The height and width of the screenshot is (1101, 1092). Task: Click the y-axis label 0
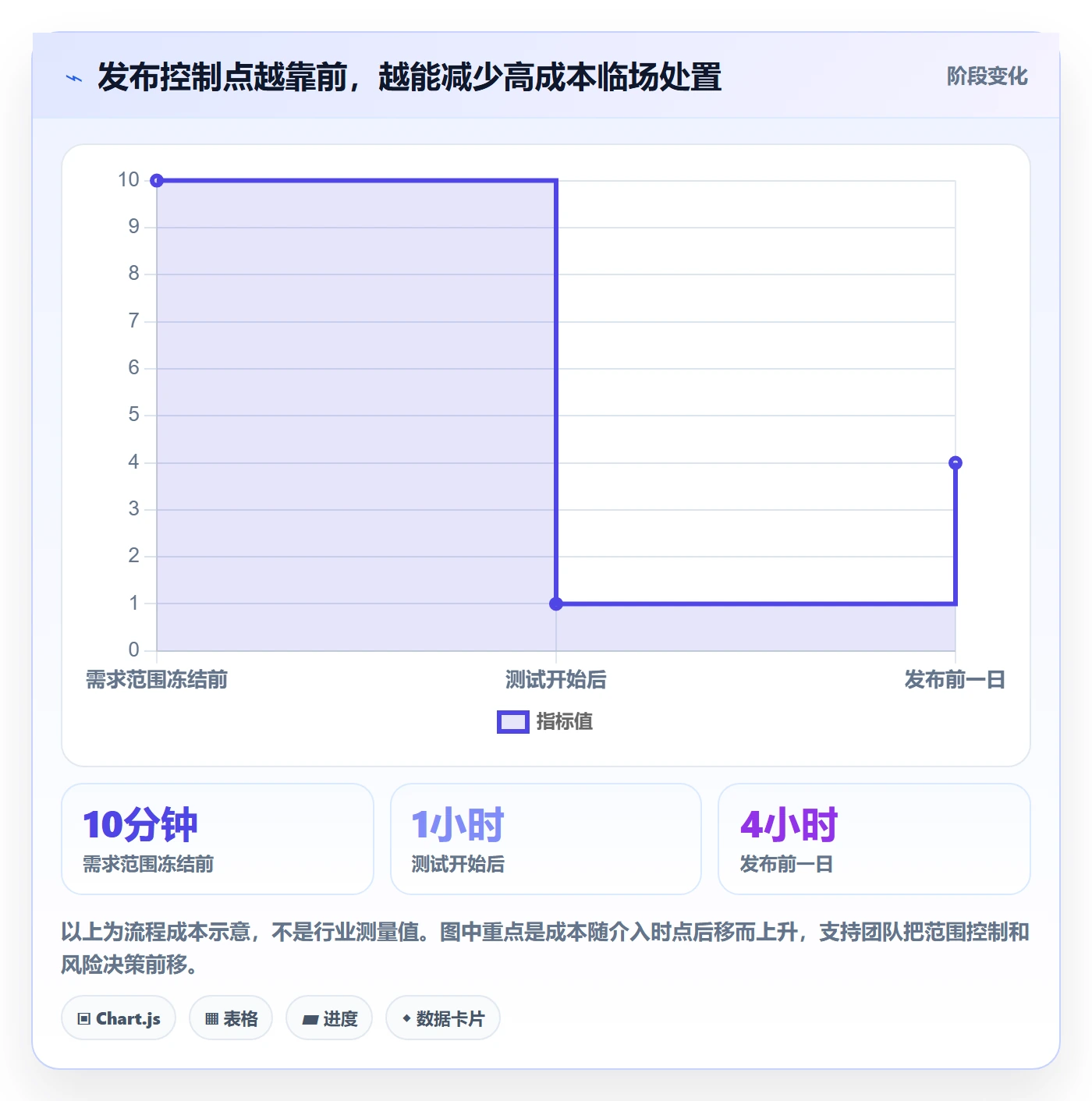(134, 650)
